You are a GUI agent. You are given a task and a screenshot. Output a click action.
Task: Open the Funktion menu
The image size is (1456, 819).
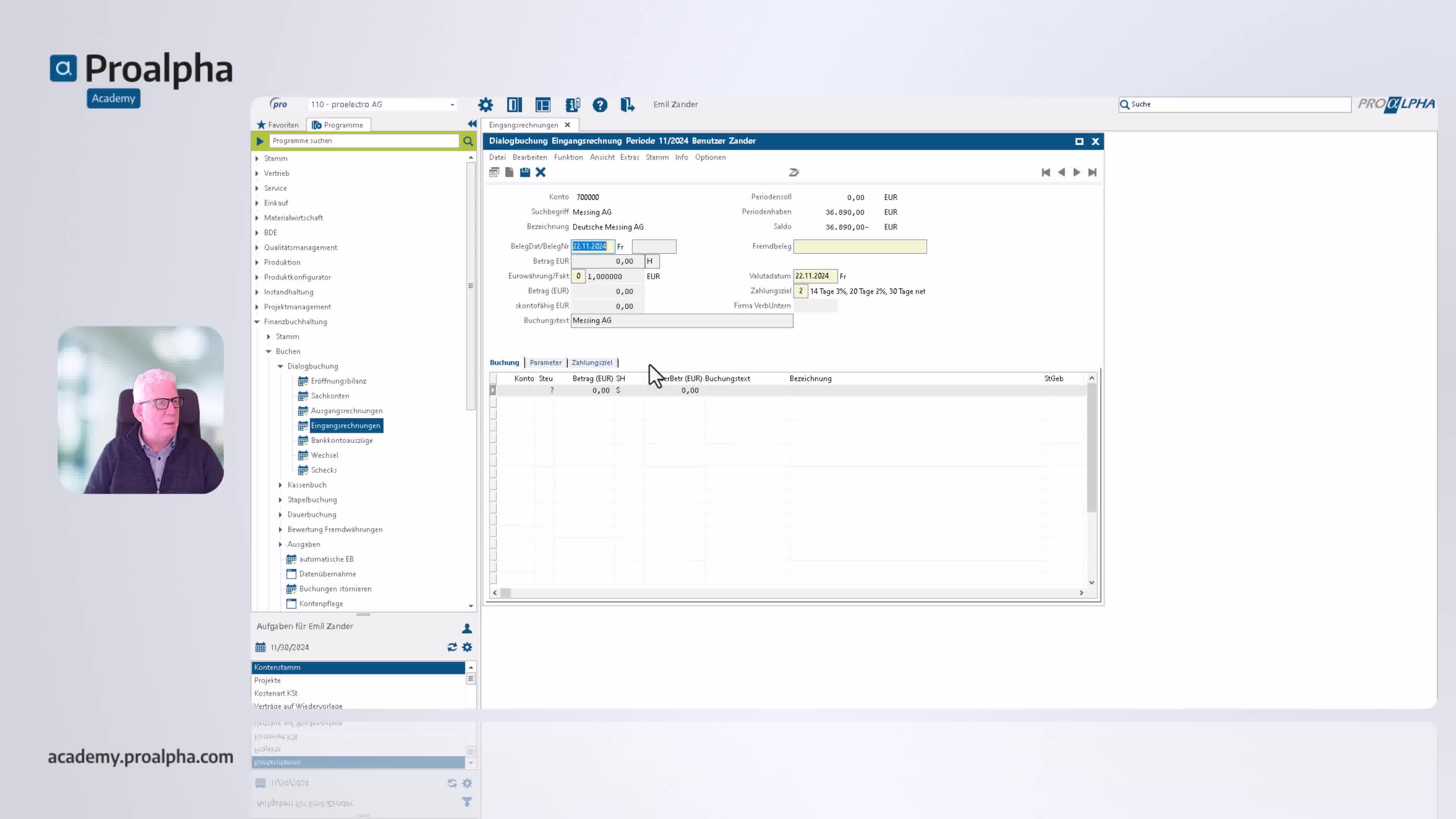pos(568,157)
